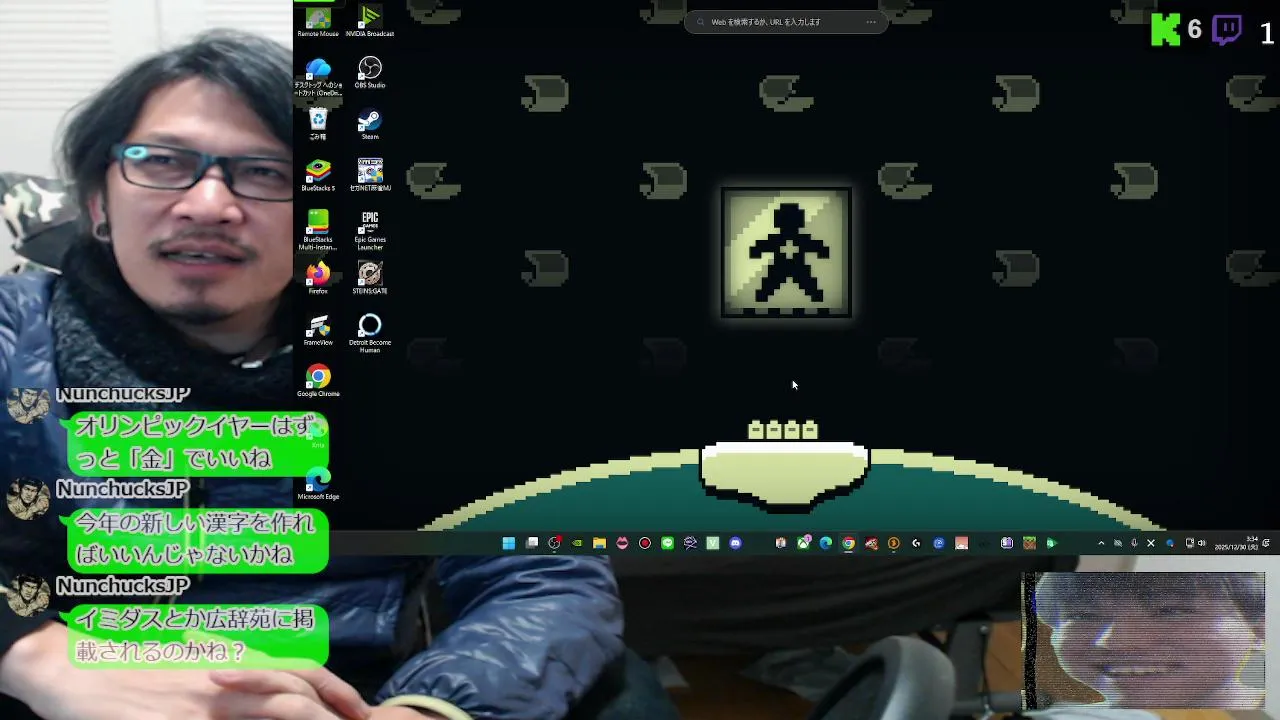Click the small webcam thumbnail of the smiling face
Viewport: 1280px width, 720px height.
1143,641
